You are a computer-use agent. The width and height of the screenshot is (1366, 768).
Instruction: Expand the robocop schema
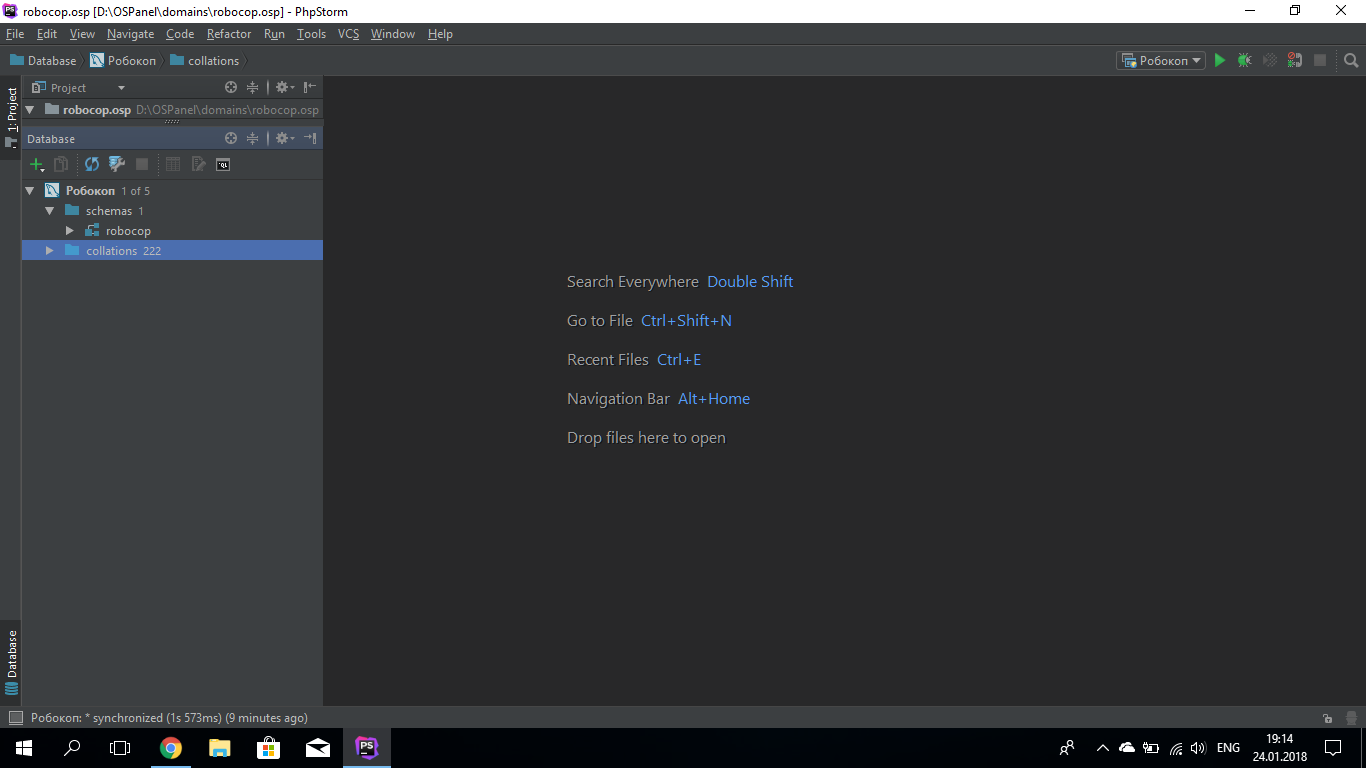70,231
